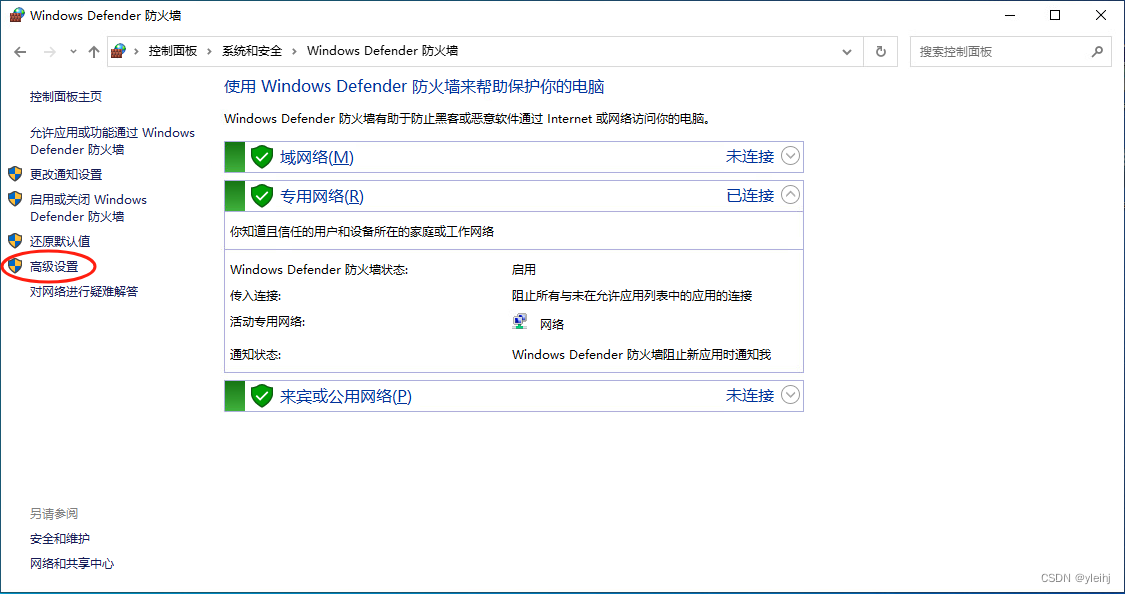Screen dimensions: 1125x594
Task: Click 未连接 status of 域网络
Action: click(750, 156)
